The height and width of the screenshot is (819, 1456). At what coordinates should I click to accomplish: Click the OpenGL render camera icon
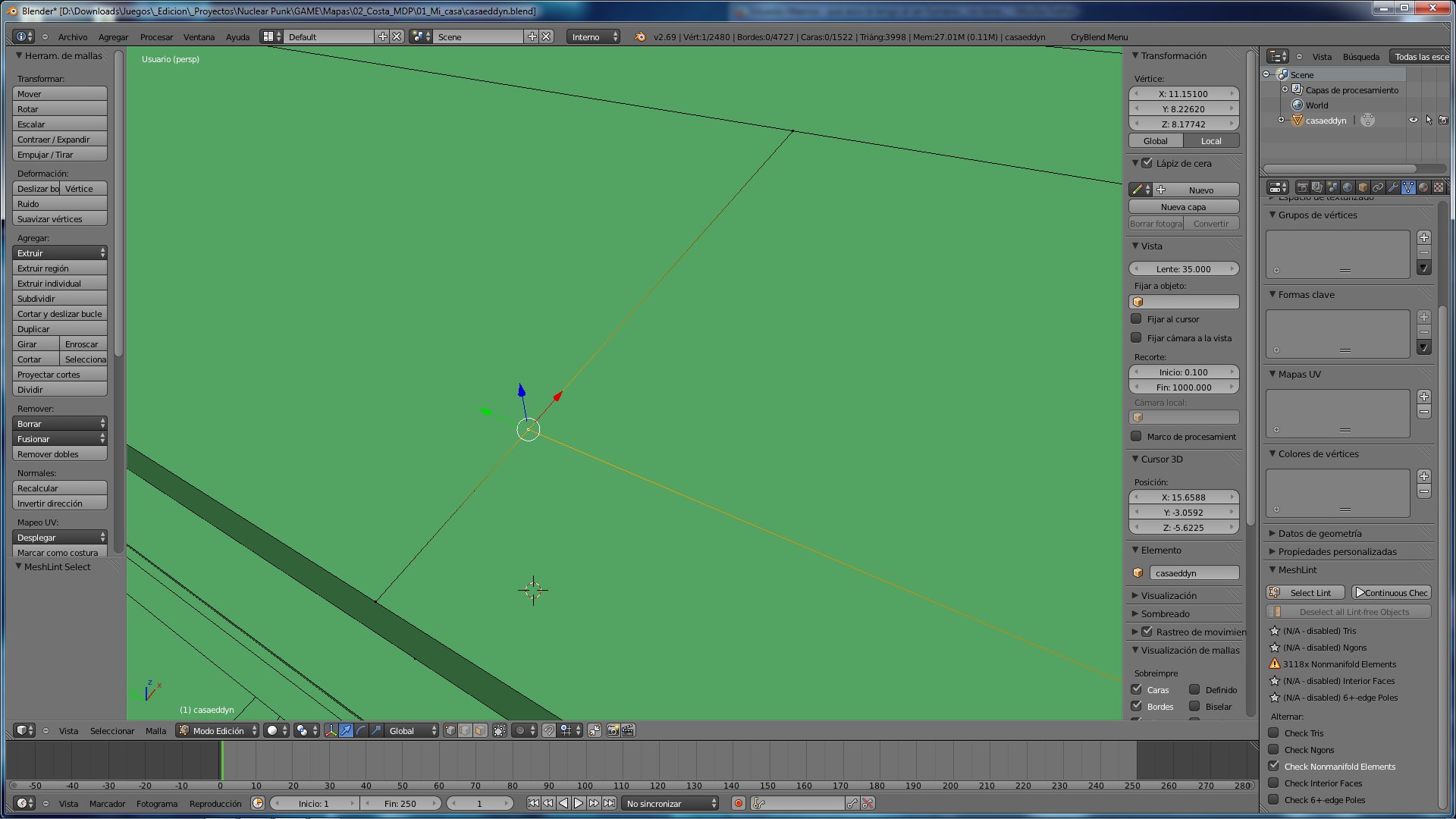pyautogui.click(x=613, y=731)
